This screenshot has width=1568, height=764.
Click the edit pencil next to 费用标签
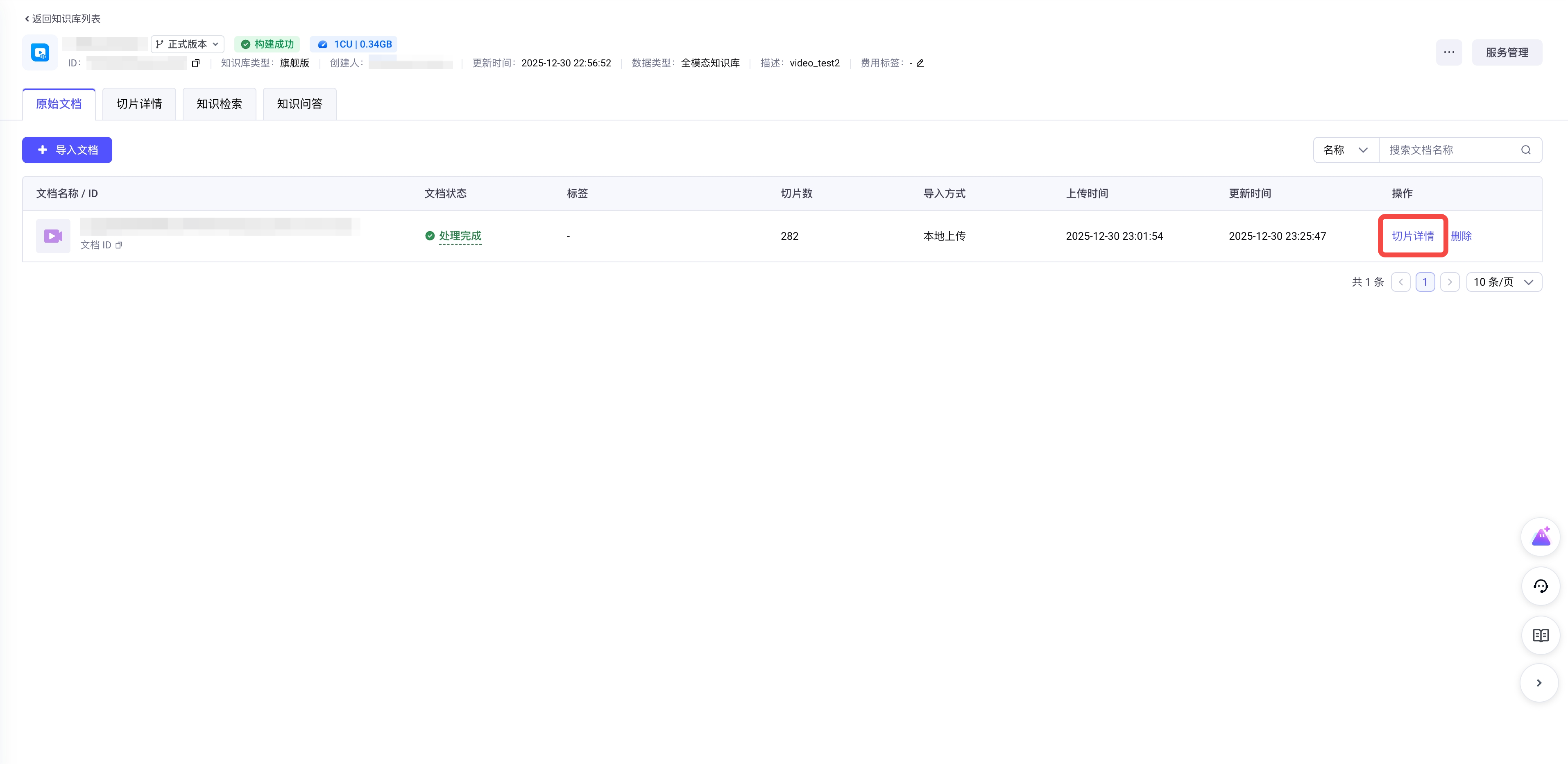tap(920, 64)
